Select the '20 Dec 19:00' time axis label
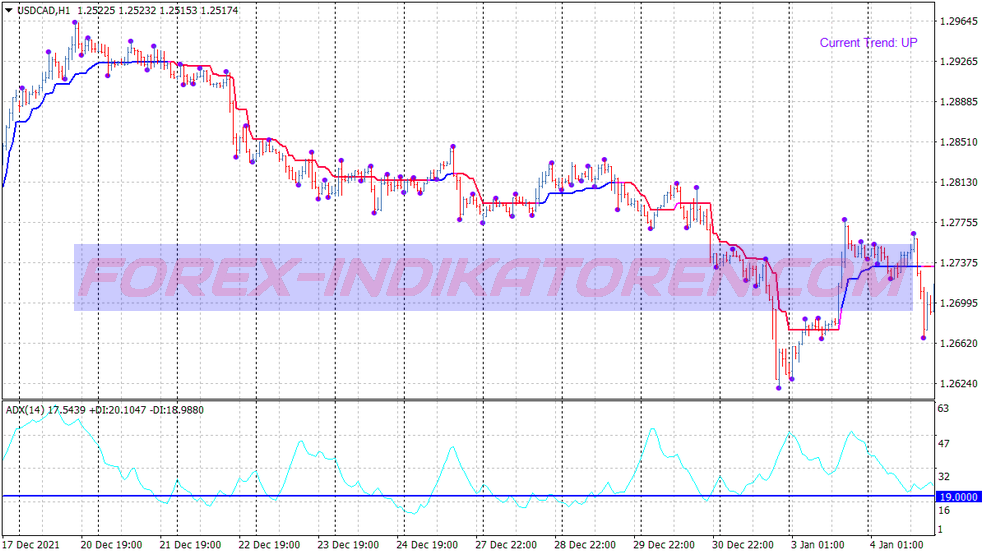987x555 pixels. pyautogui.click(x=111, y=545)
